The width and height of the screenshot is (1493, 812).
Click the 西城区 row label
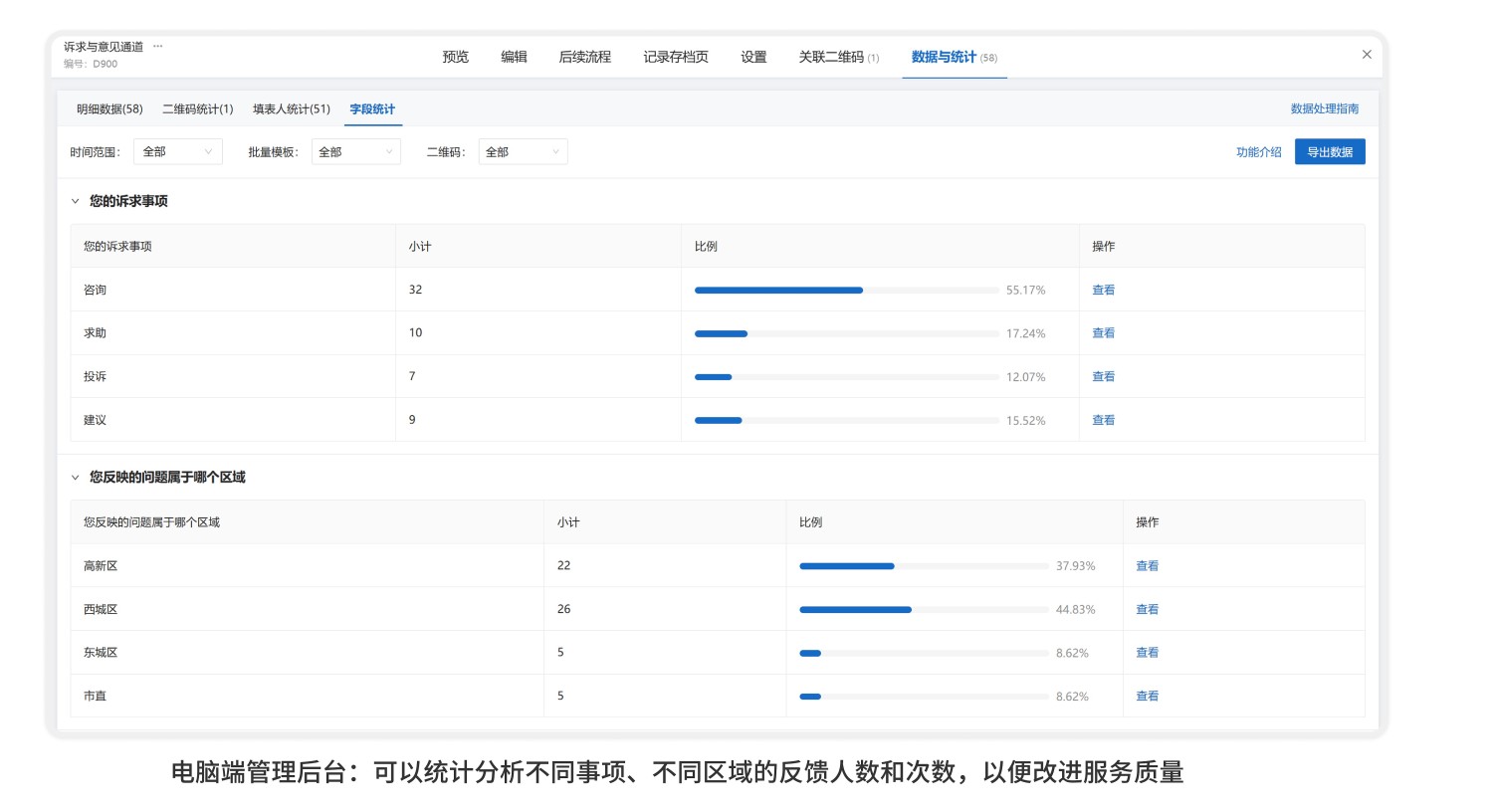pos(101,610)
